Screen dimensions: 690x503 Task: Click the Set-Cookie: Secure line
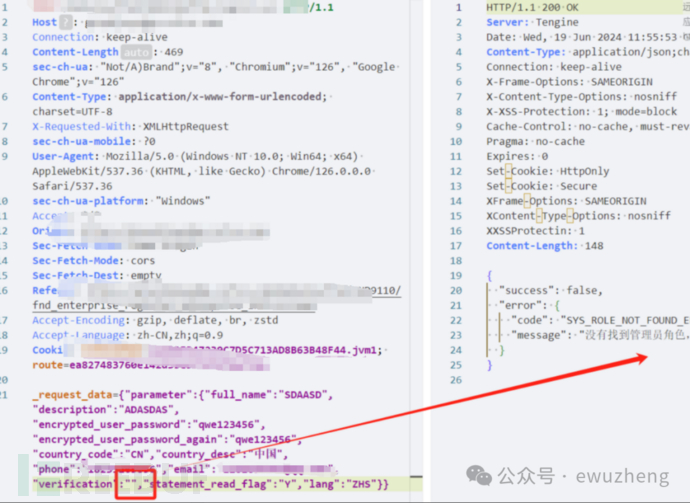click(542, 187)
